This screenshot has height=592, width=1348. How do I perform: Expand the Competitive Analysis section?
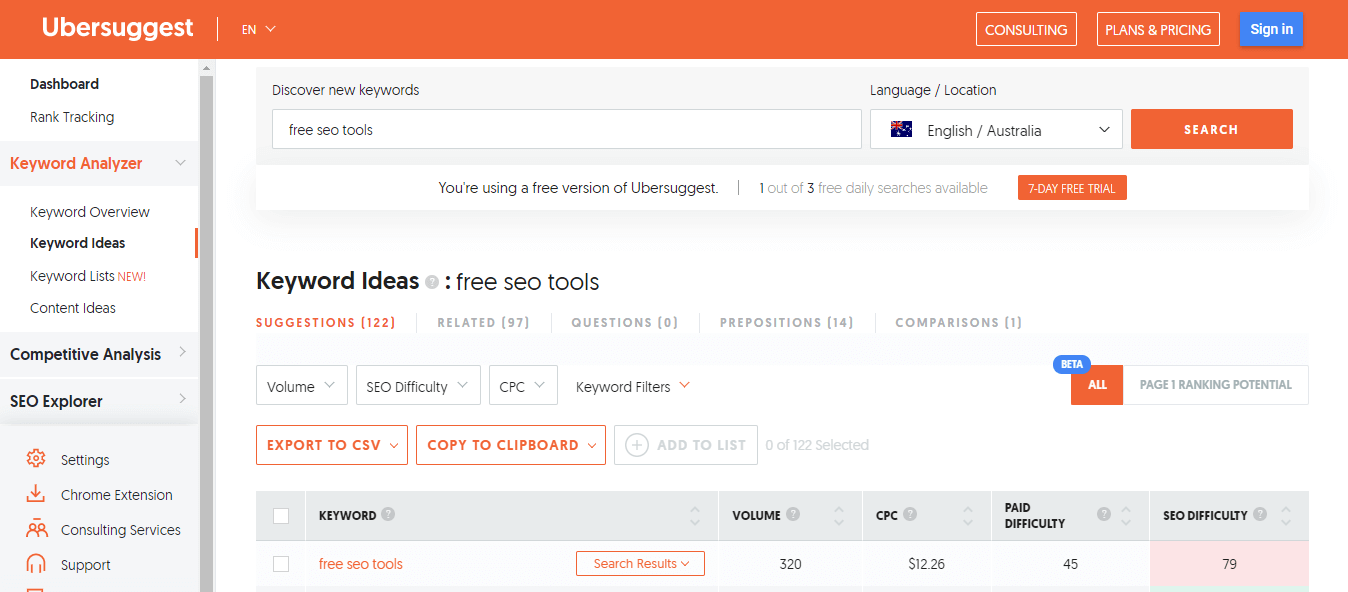tap(182, 352)
